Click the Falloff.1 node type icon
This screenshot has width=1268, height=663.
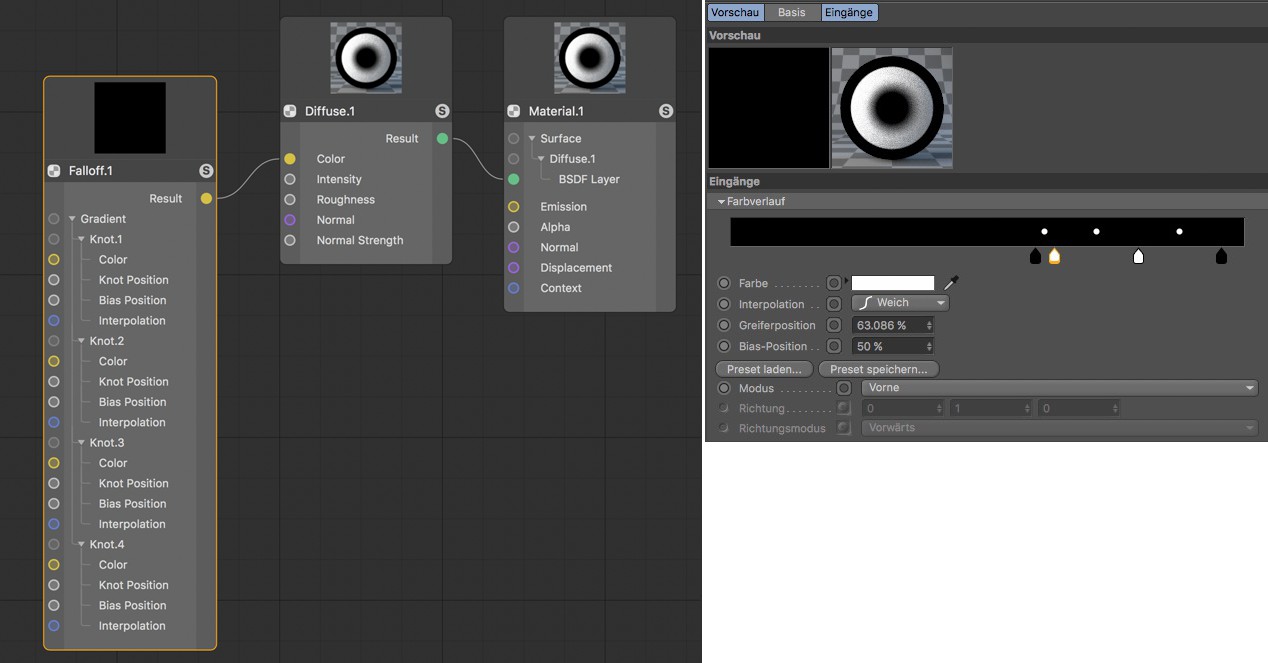tap(54, 171)
